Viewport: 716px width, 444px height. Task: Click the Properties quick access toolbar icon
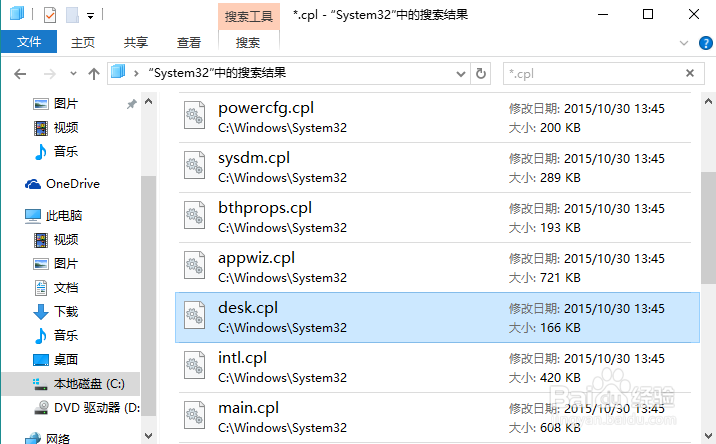50,15
